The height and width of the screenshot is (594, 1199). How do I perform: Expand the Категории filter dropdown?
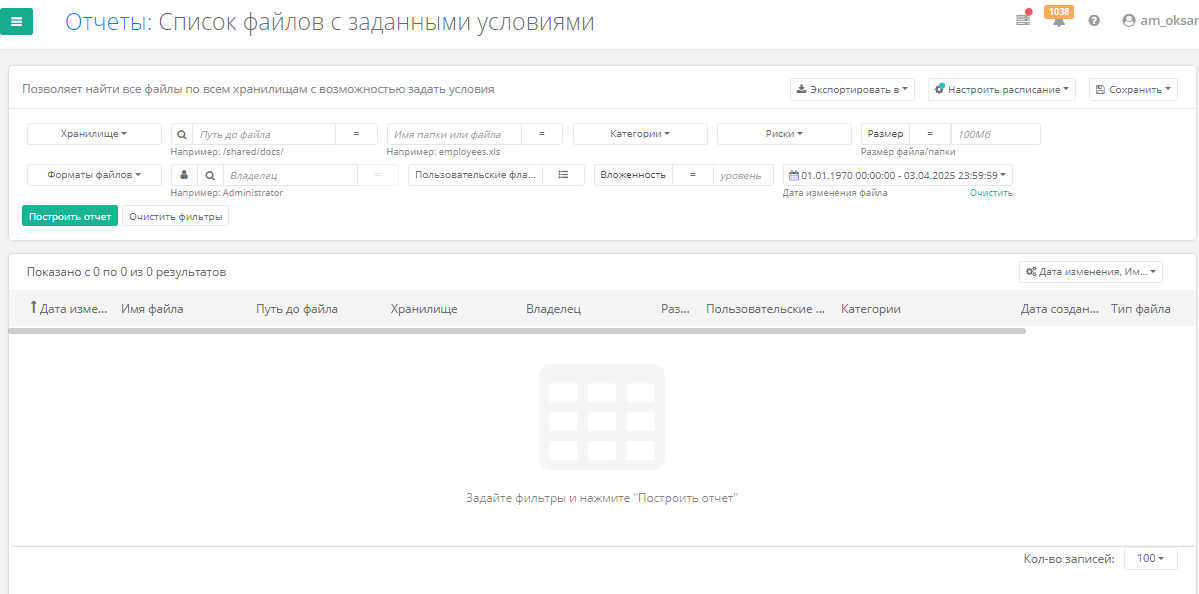tap(640, 134)
